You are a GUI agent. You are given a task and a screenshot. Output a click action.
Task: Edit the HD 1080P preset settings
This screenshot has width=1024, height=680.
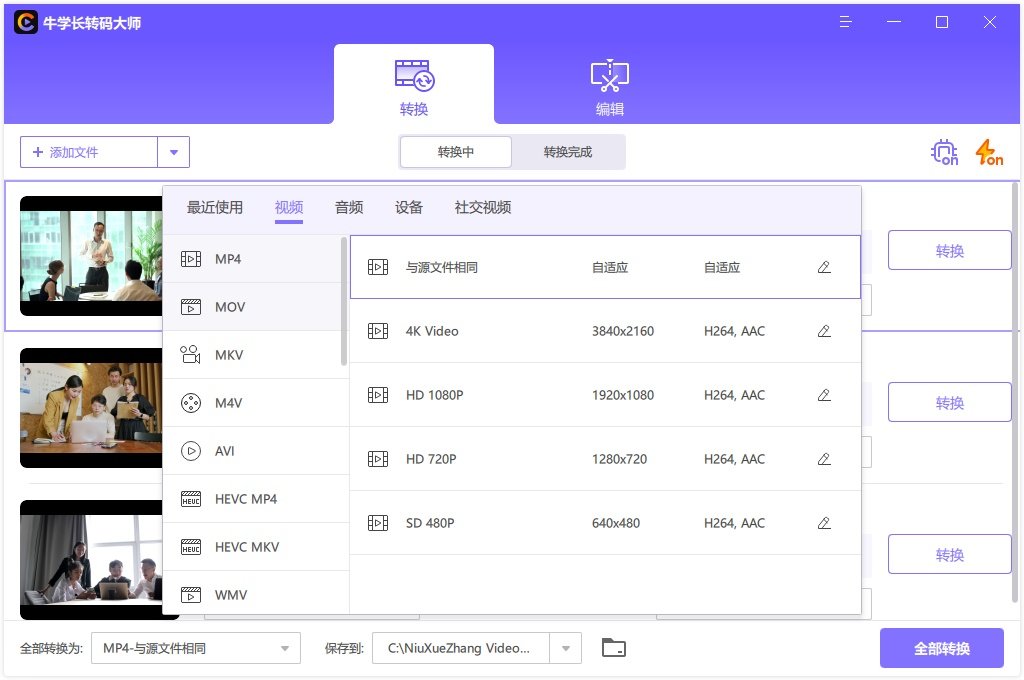click(x=823, y=394)
